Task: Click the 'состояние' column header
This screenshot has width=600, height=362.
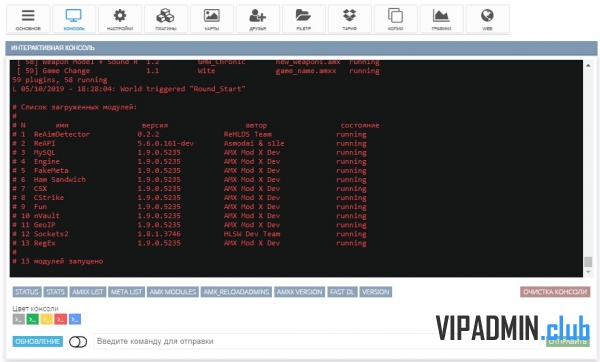Action: click(360, 125)
